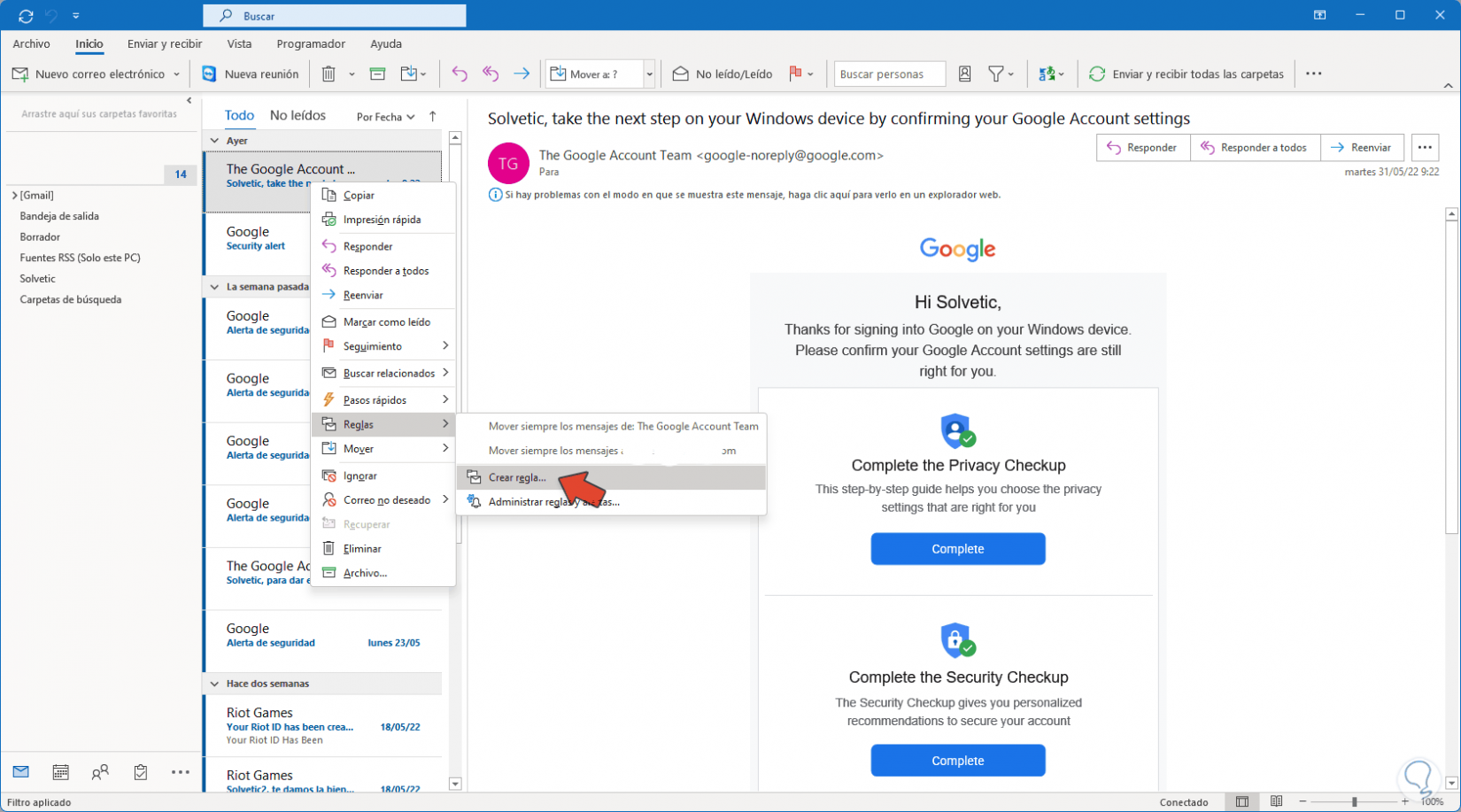
Task: Switch to the Inicio tab
Action: pyautogui.click(x=89, y=43)
